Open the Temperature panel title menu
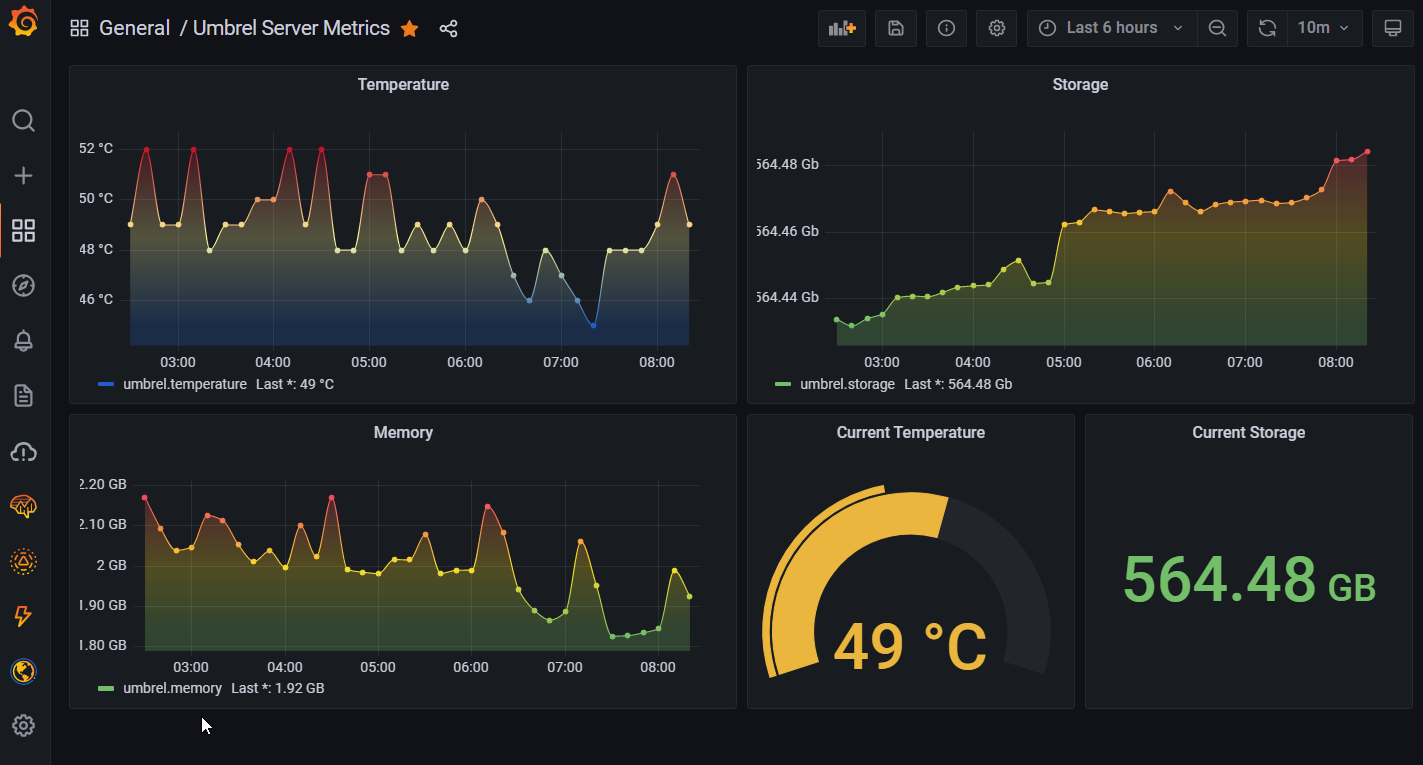This screenshot has width=1423, height=765. [x=403, y=85]
